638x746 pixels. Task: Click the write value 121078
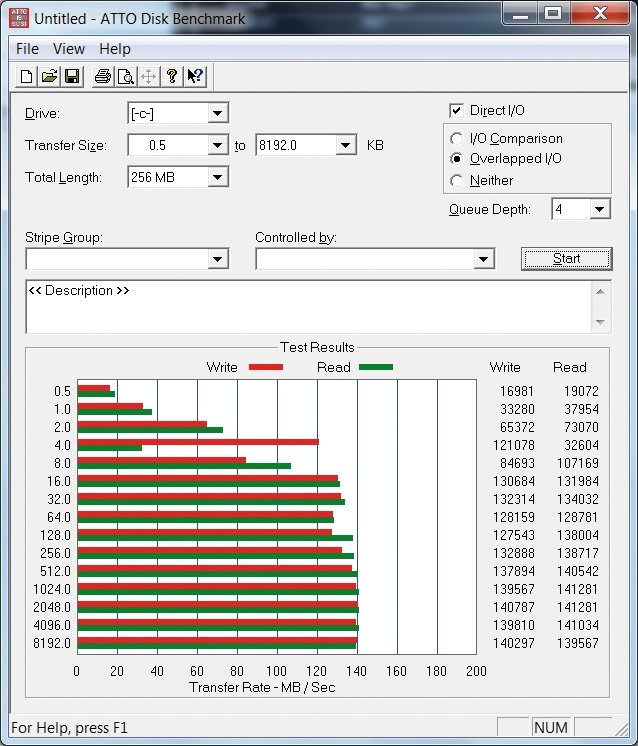(x=513, y=445)
